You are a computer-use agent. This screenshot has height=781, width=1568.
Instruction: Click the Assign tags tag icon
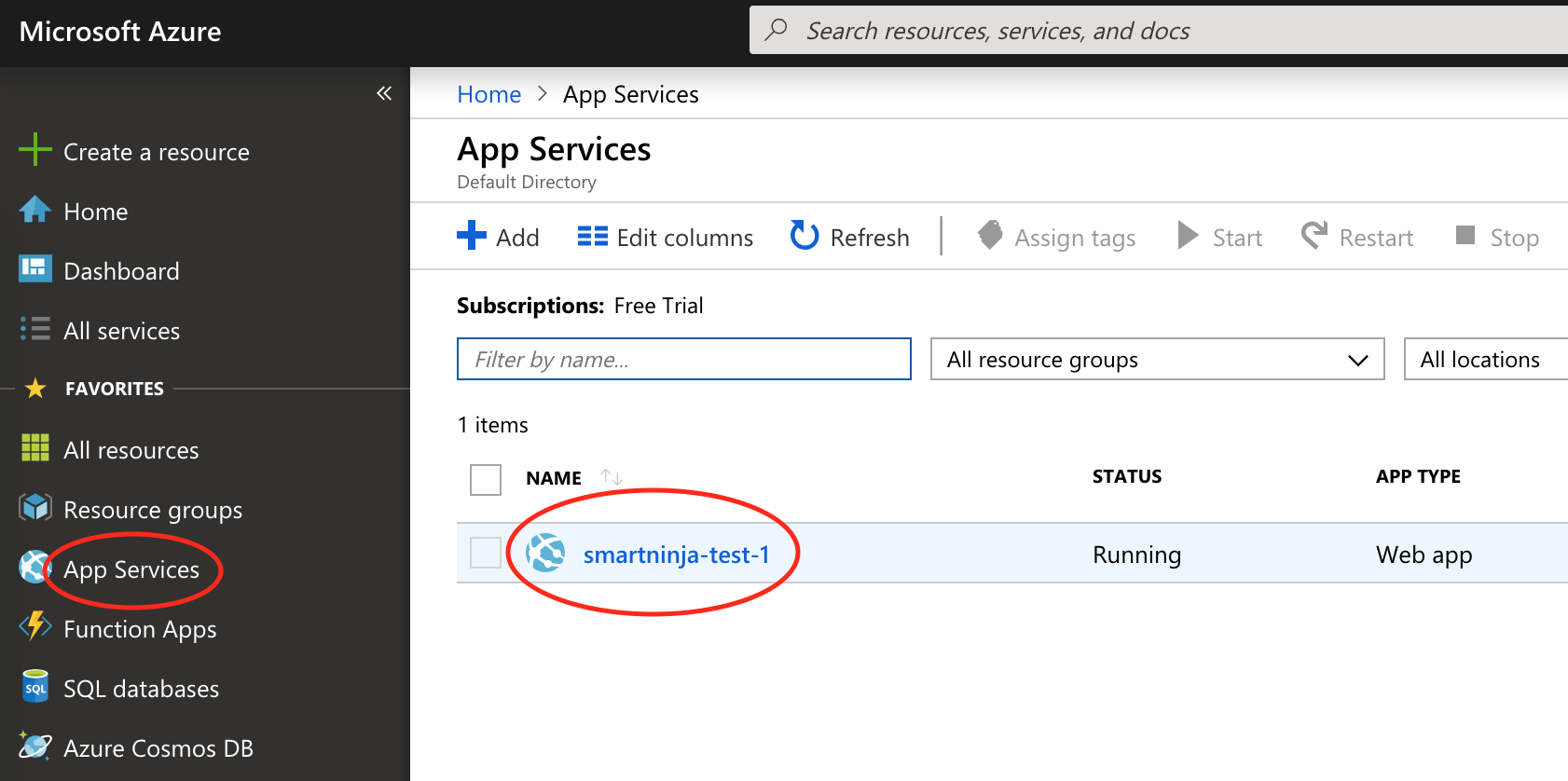coord(990,235)
